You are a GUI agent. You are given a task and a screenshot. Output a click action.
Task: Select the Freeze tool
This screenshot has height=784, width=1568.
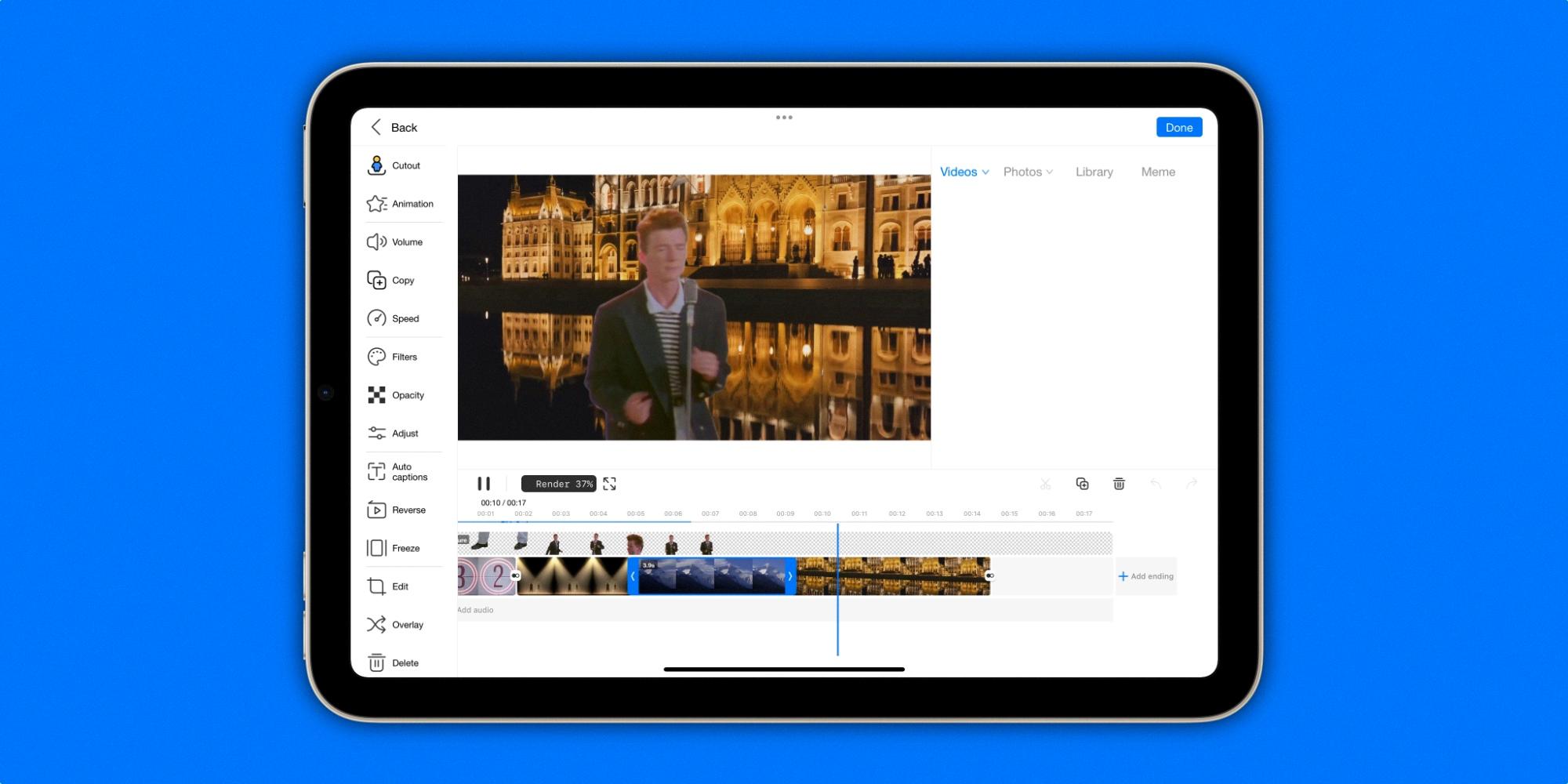point(393,548)
